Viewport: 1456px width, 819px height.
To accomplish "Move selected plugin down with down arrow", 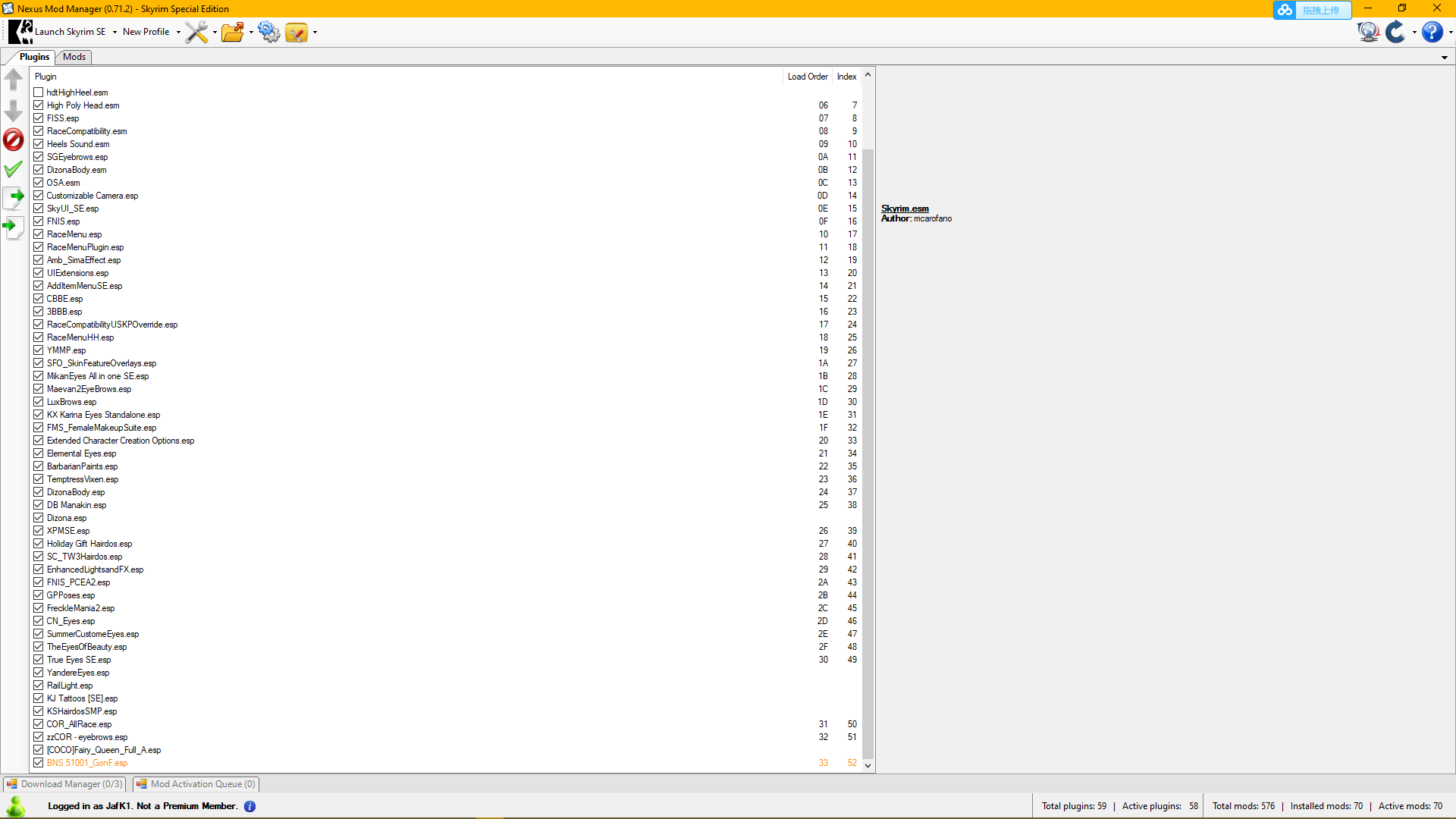I will click(x=14, y=111).
